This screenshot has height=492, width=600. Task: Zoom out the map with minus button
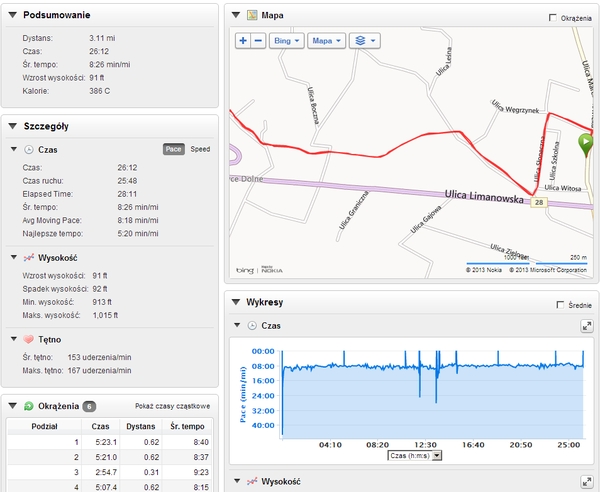pos(258,41)
